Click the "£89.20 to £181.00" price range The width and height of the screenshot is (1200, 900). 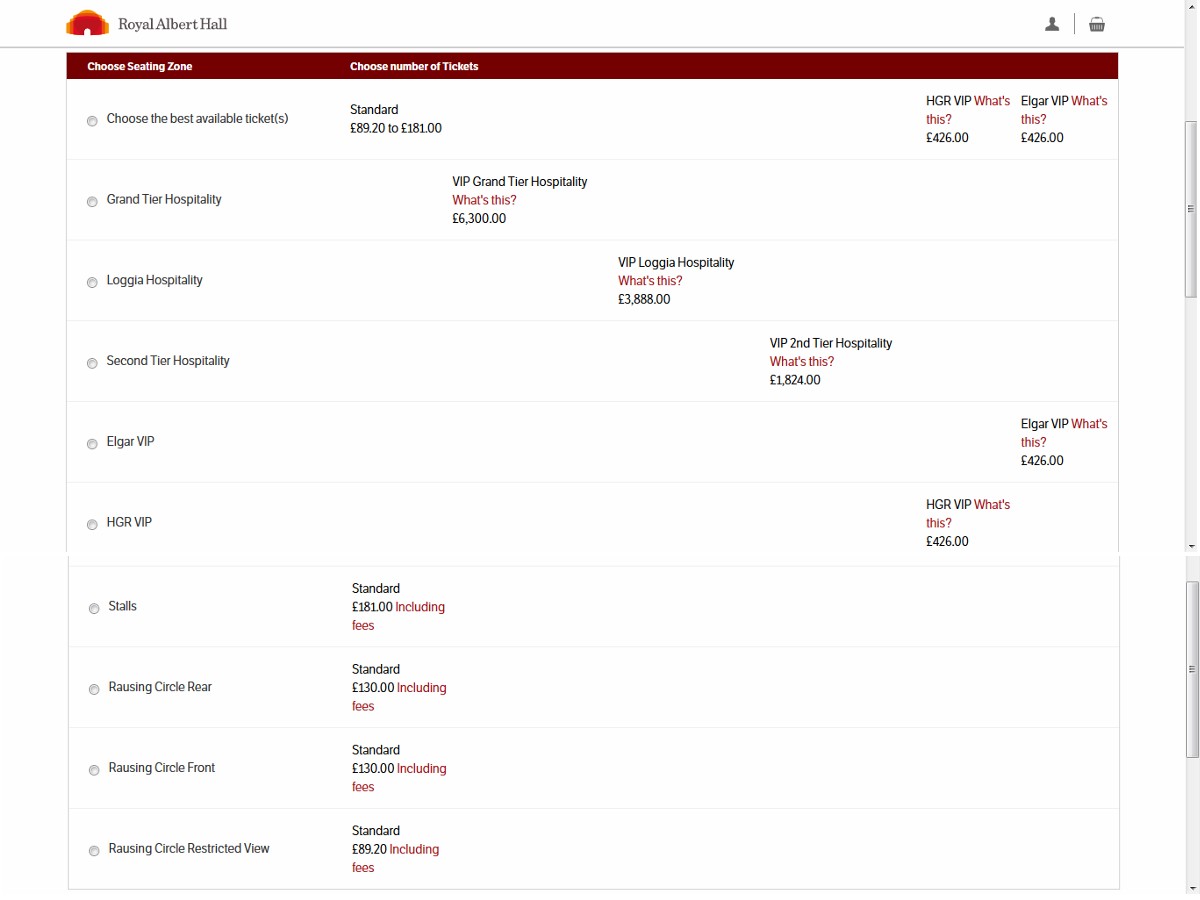pos(396,129)
